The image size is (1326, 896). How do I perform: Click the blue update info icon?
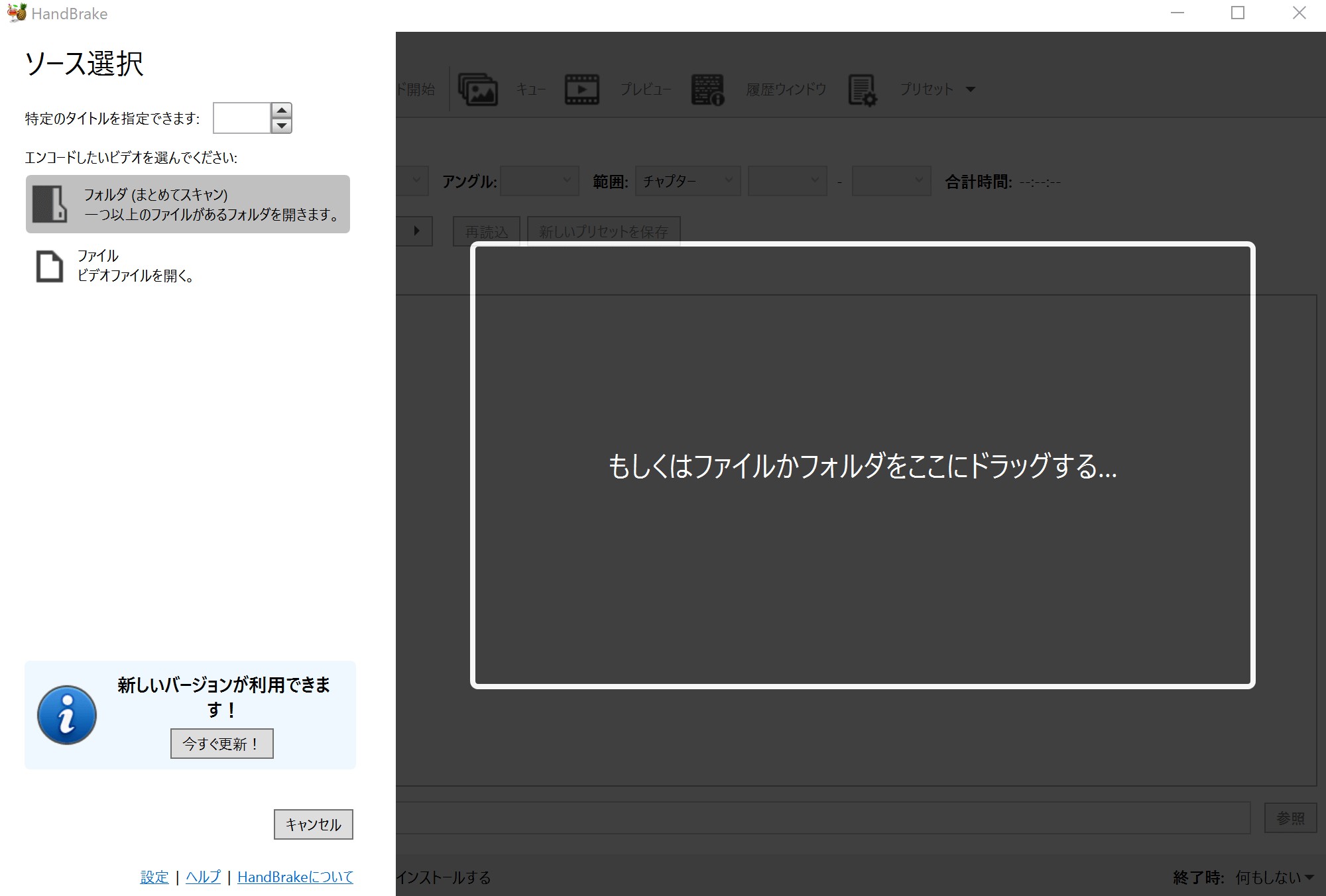click(x=67, y=715)
